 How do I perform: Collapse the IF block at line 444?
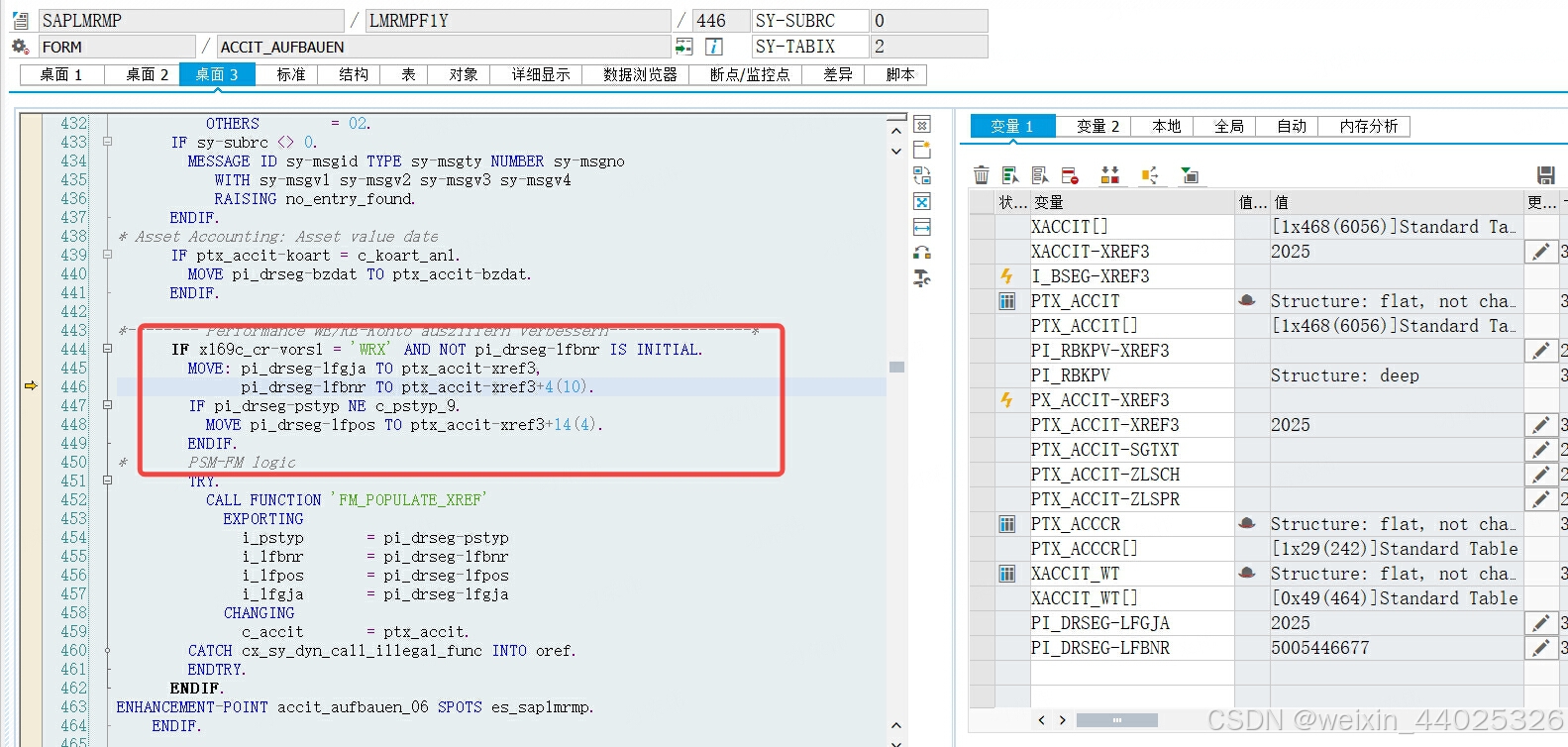(x=107, y=349)
